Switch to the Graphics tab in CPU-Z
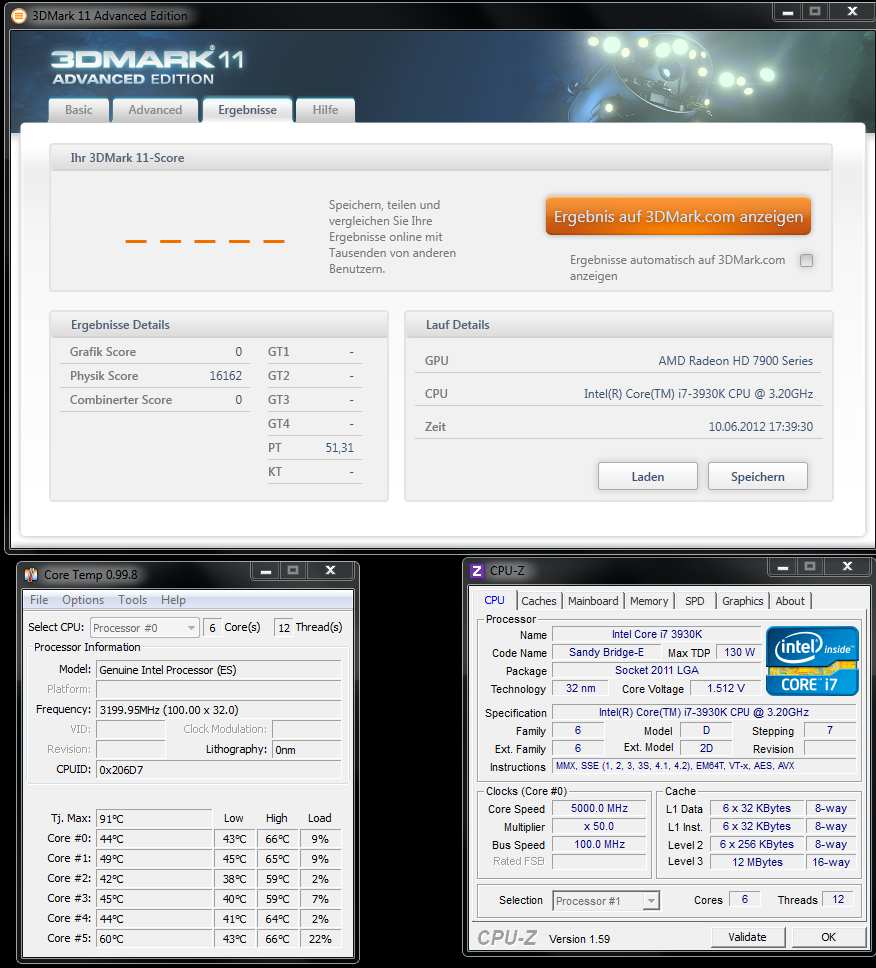The height and width of the screenshot is (968, 876). tap(743, 601)
